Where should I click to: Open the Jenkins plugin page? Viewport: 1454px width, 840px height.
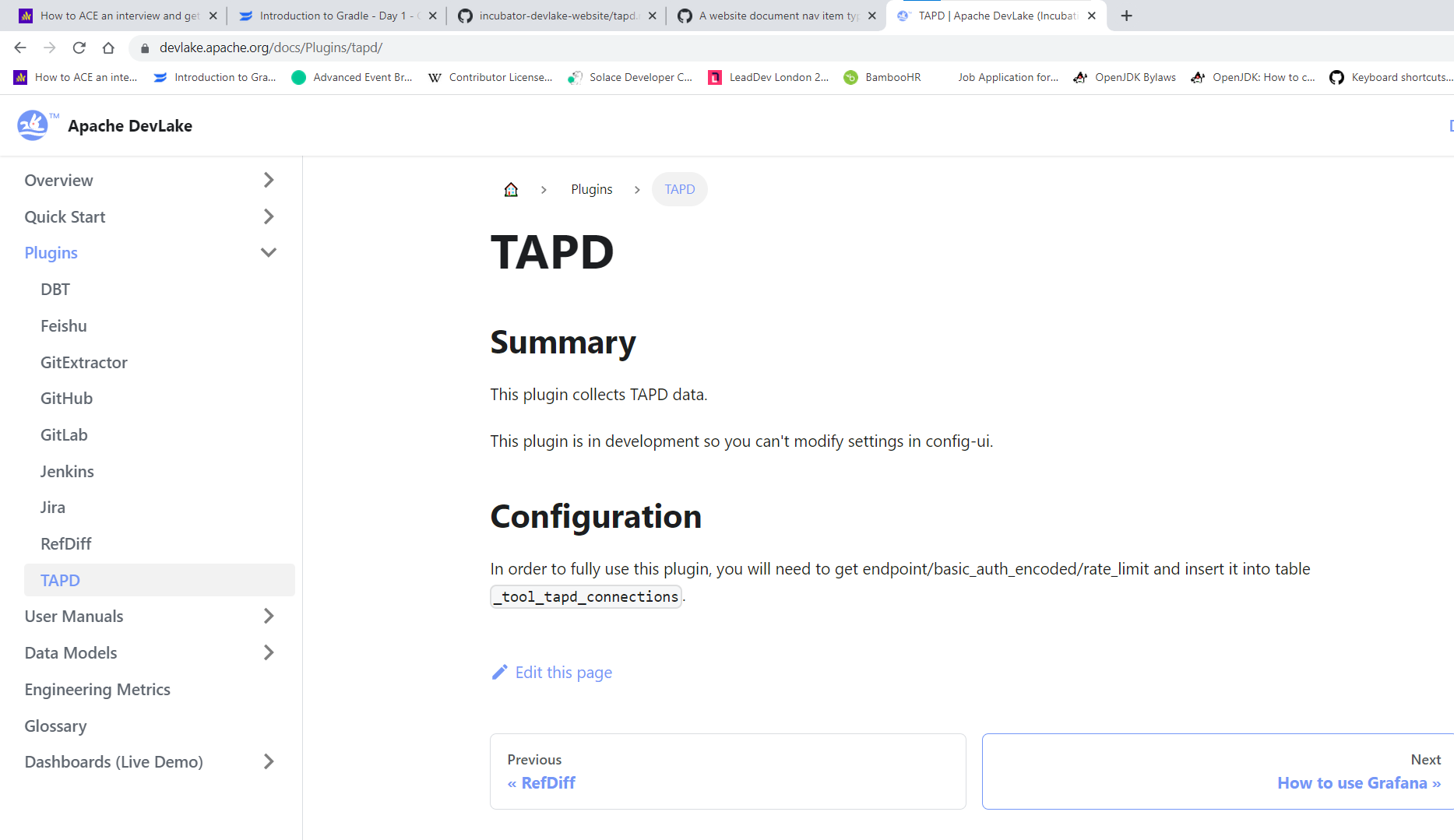pyautogui.click(x=67, y=471)
